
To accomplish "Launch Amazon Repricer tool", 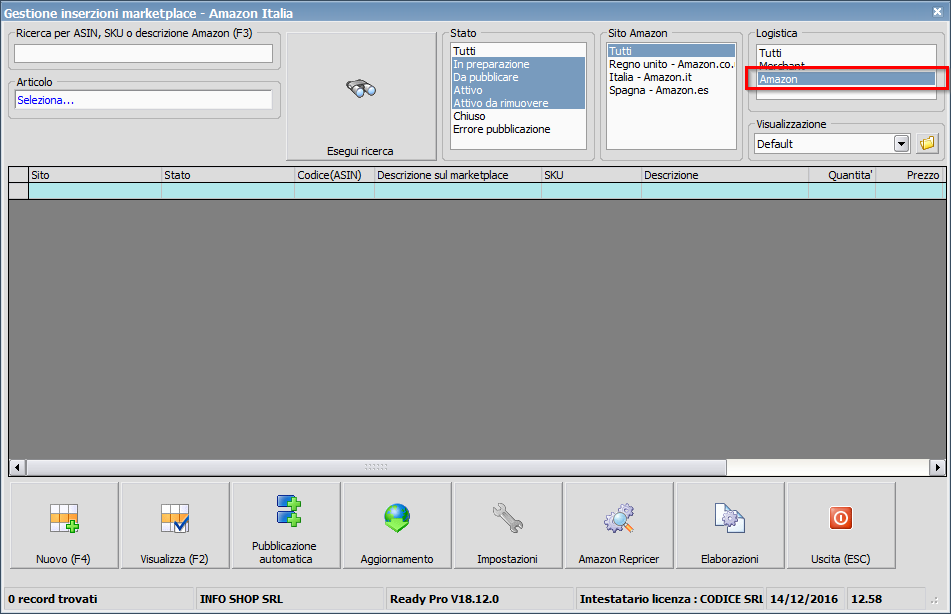I will point(619,525).
